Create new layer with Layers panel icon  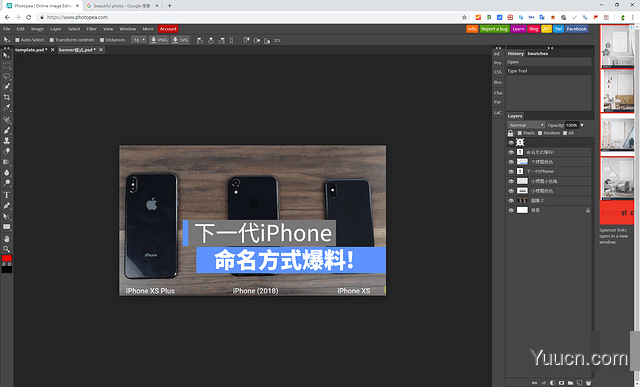click(579, 383)
